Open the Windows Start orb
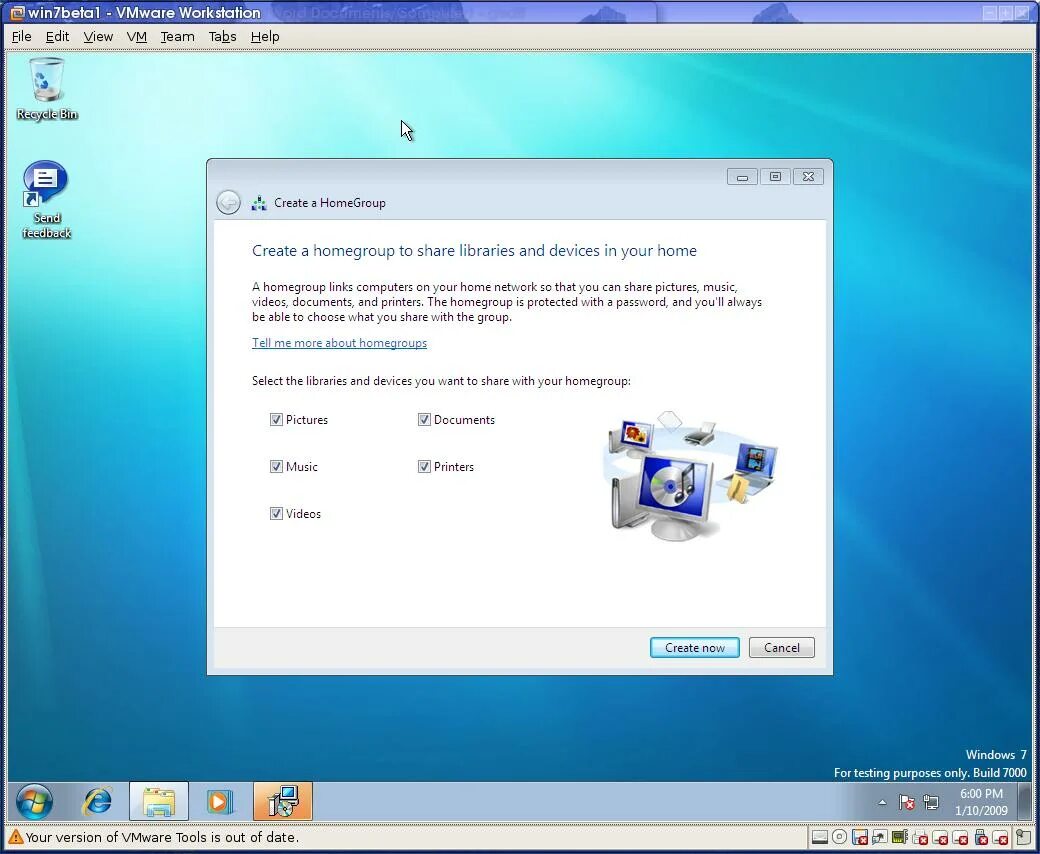This screenshot has width=1040, height=854. (34, 802)
